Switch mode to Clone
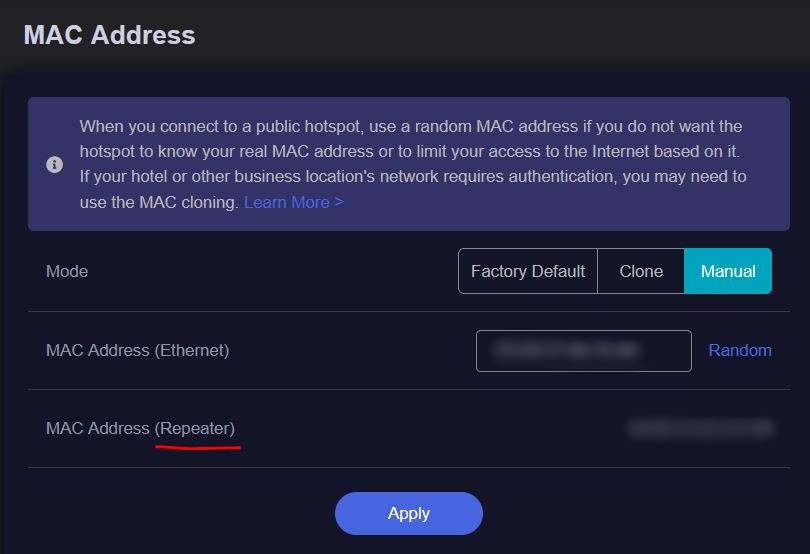 [641, 271]
